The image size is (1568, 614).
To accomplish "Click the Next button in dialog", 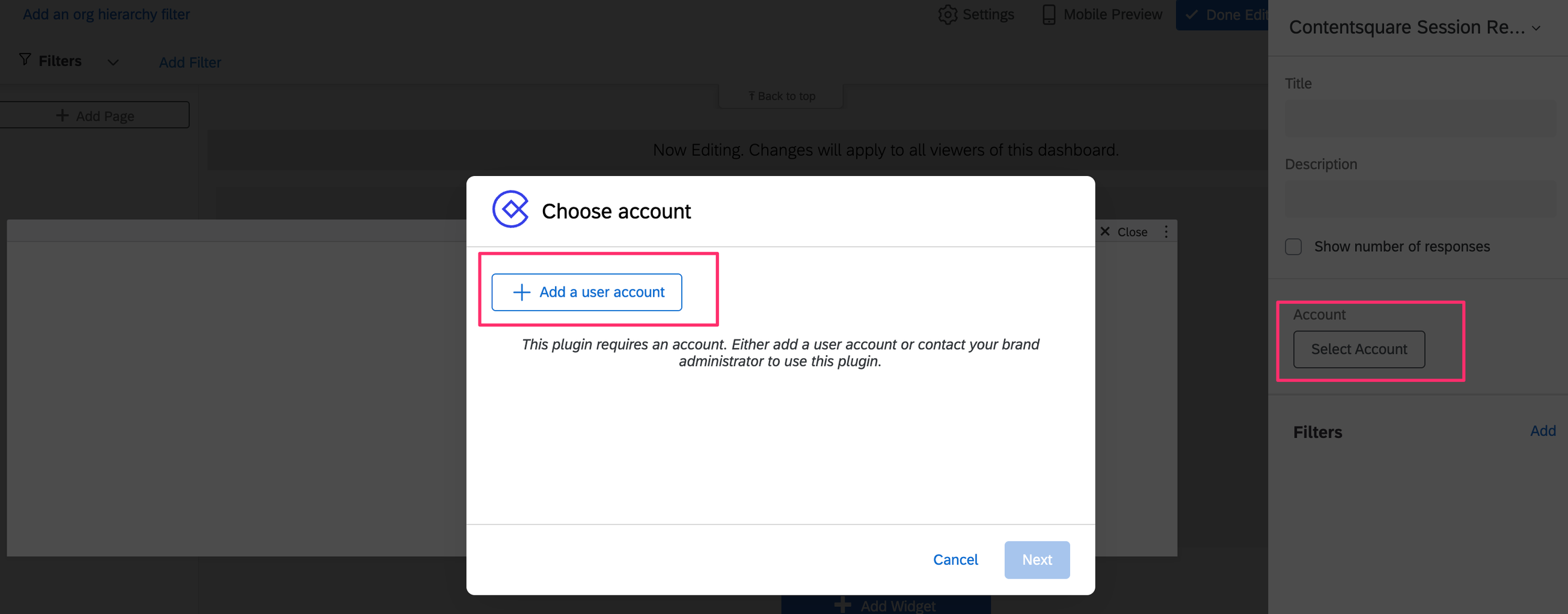I will click(x=1037, y=559).
